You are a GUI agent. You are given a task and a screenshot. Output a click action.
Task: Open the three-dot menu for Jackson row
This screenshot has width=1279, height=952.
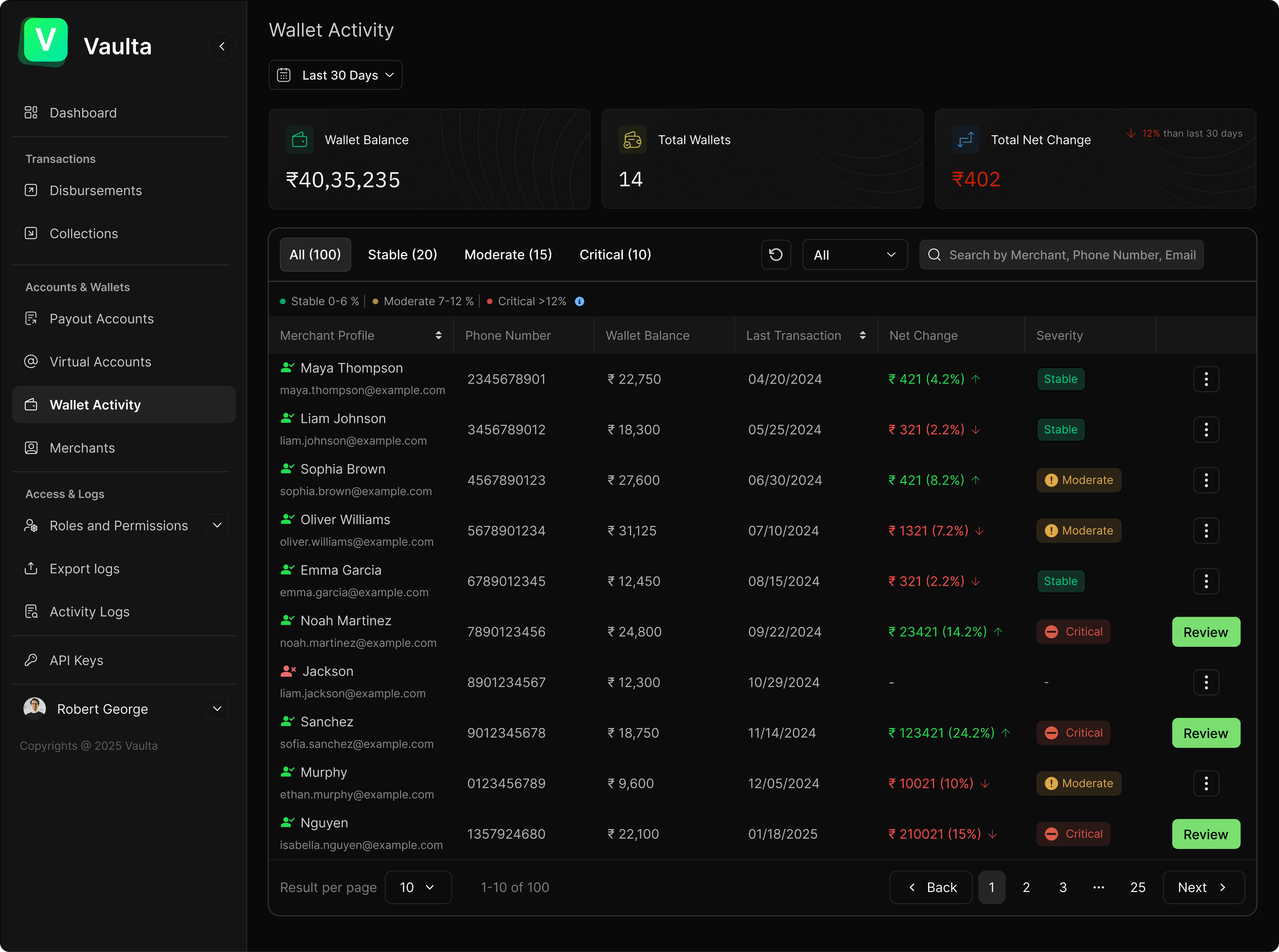(1206, 682)
